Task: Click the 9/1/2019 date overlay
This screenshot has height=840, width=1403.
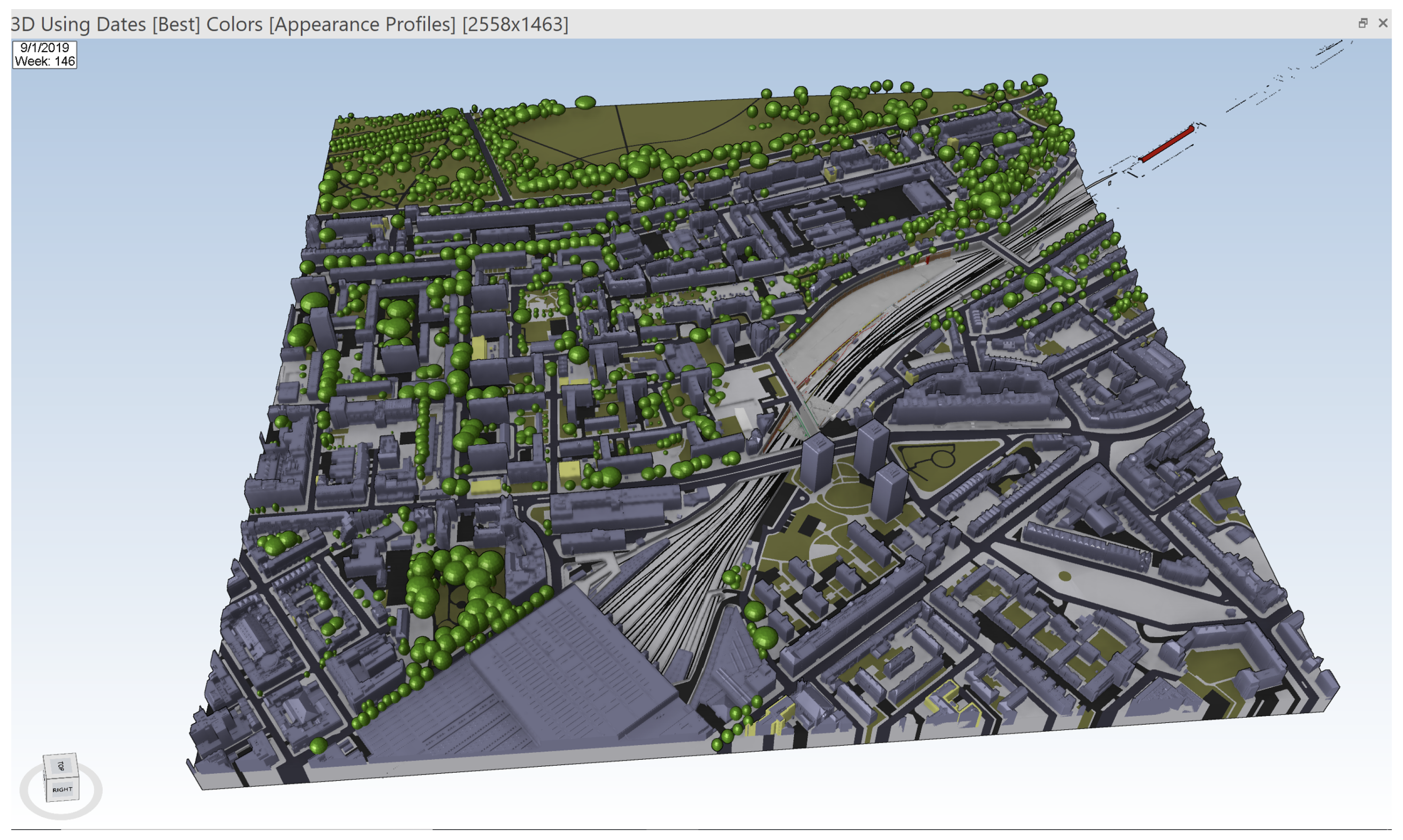Action: point(45,48)
